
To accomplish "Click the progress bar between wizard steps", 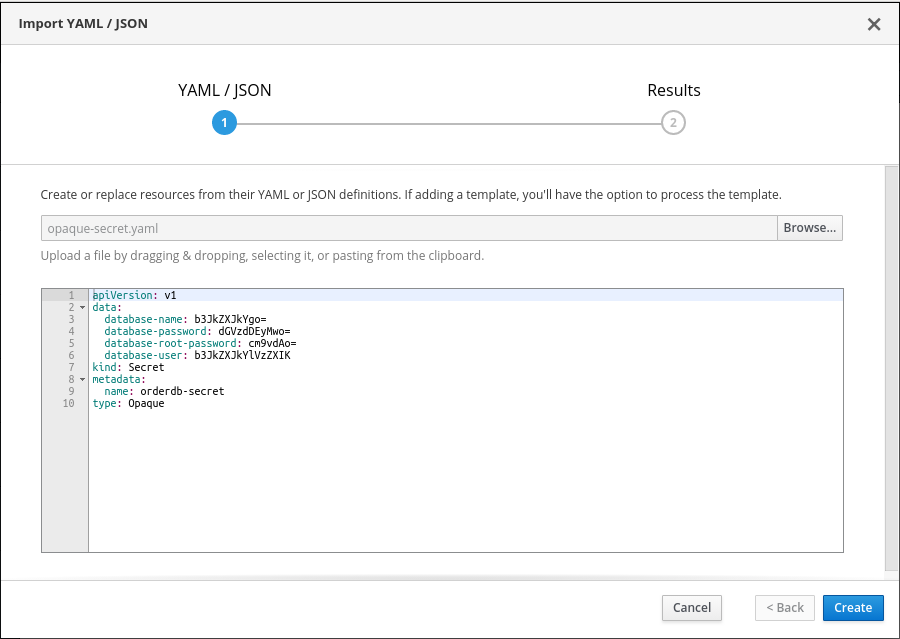I will pyautogui.click(x=449, y=122).
